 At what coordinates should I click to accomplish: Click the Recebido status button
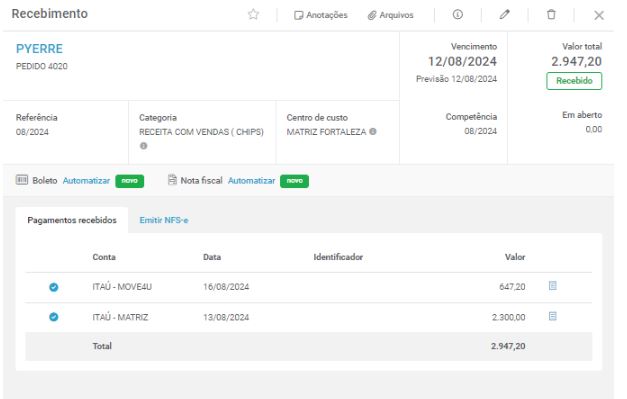(x=574, y=81)
